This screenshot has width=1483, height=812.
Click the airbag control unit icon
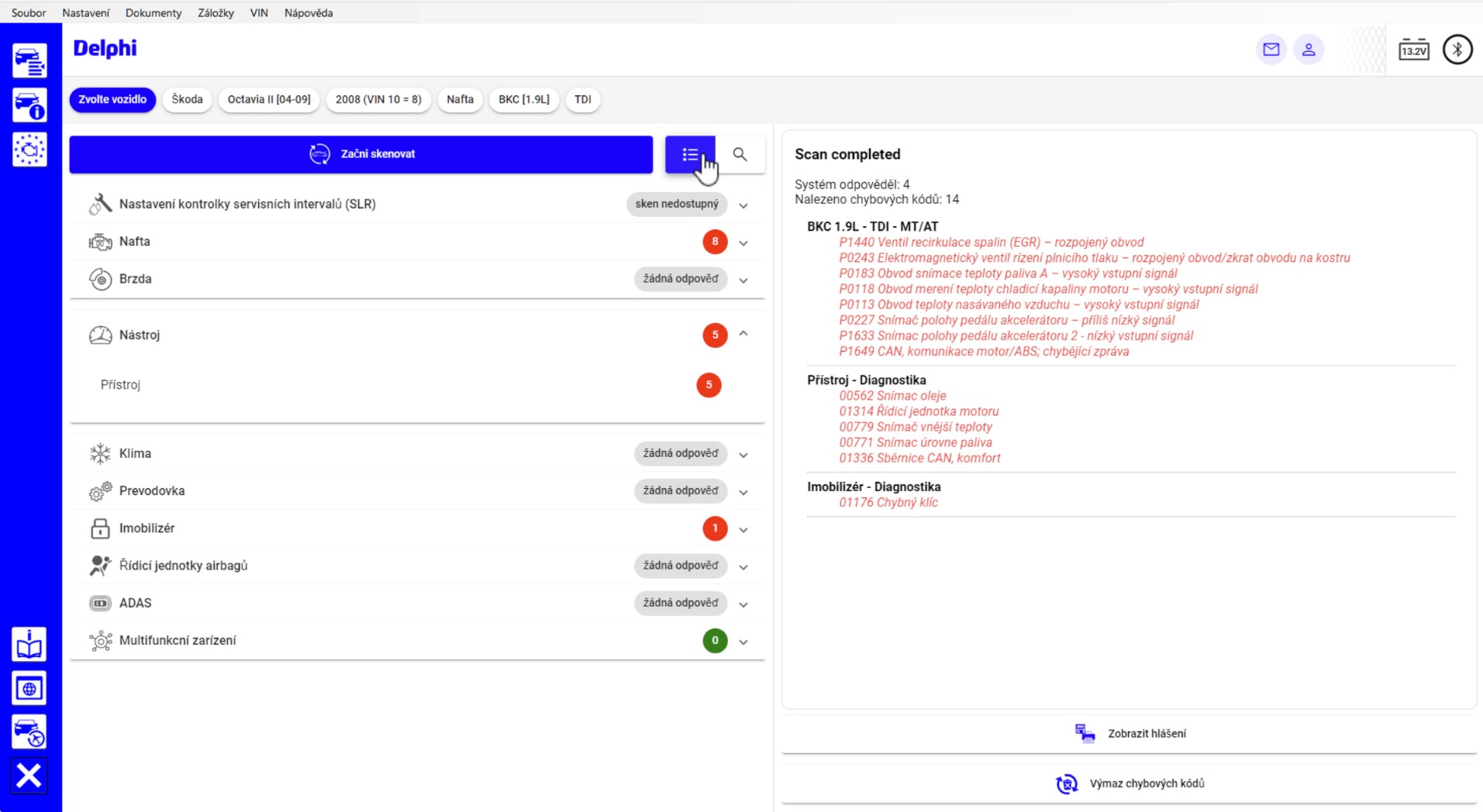(100, 566)
